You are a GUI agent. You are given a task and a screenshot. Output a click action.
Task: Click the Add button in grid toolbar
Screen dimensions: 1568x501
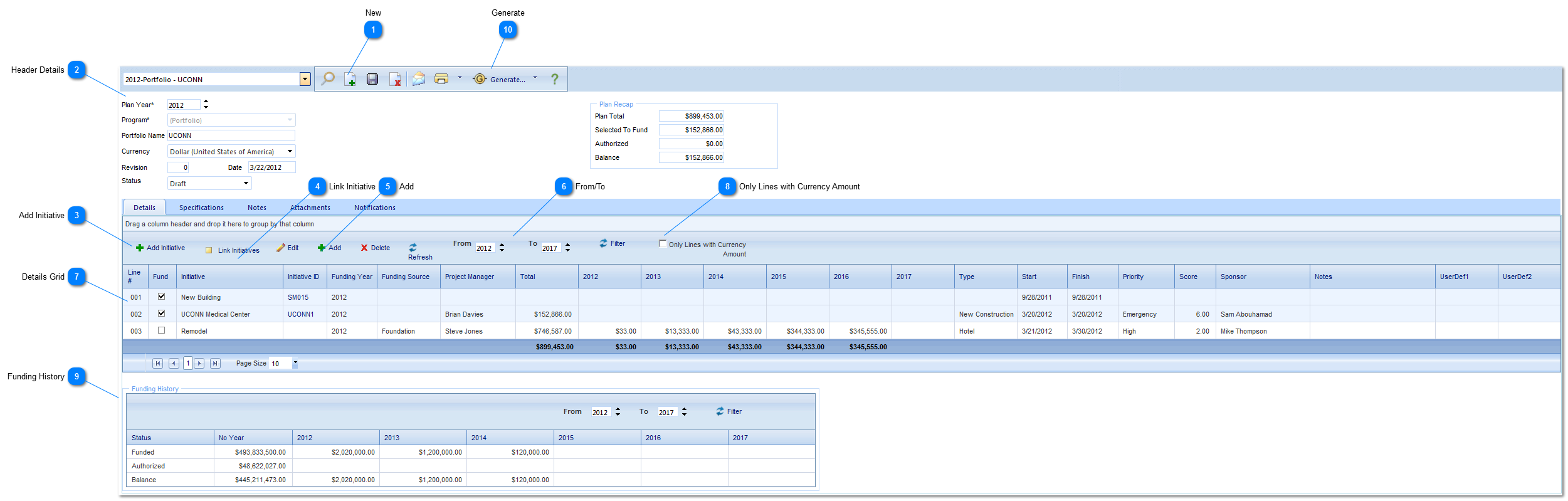[x=329, y=248]
